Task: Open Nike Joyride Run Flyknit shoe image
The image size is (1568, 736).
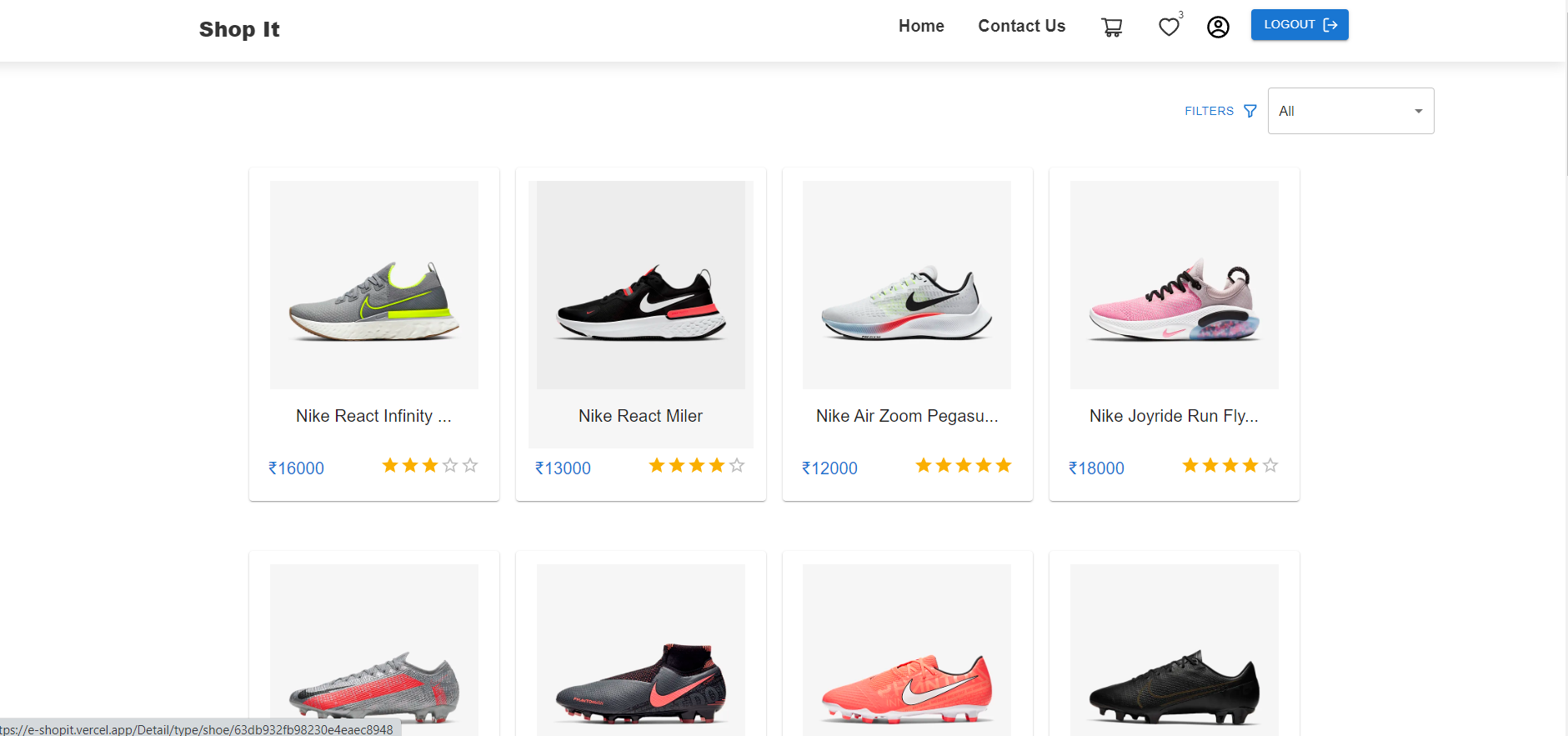Action: point(1174,285)
